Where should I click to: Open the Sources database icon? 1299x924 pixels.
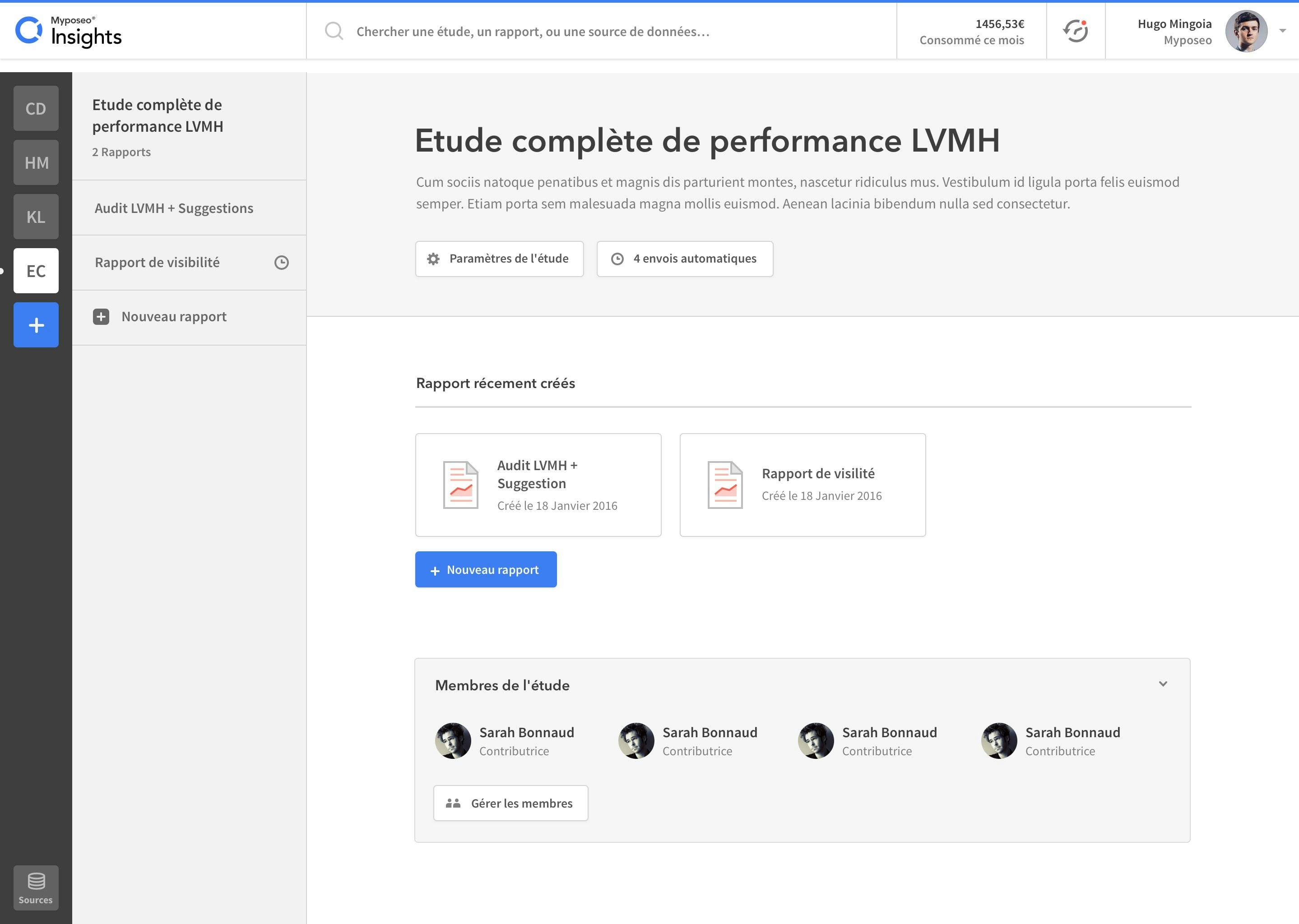coord(36,887)
